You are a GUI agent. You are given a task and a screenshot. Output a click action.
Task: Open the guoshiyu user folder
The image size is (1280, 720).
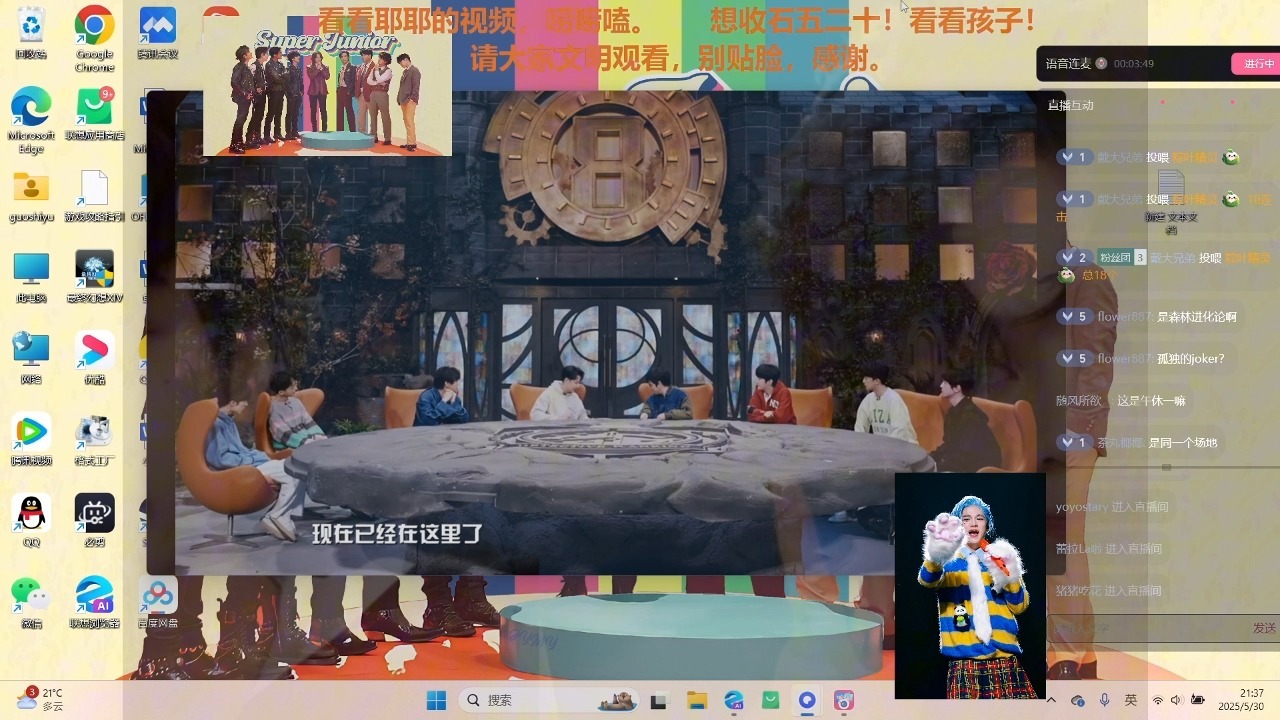[x=31, y=195]
